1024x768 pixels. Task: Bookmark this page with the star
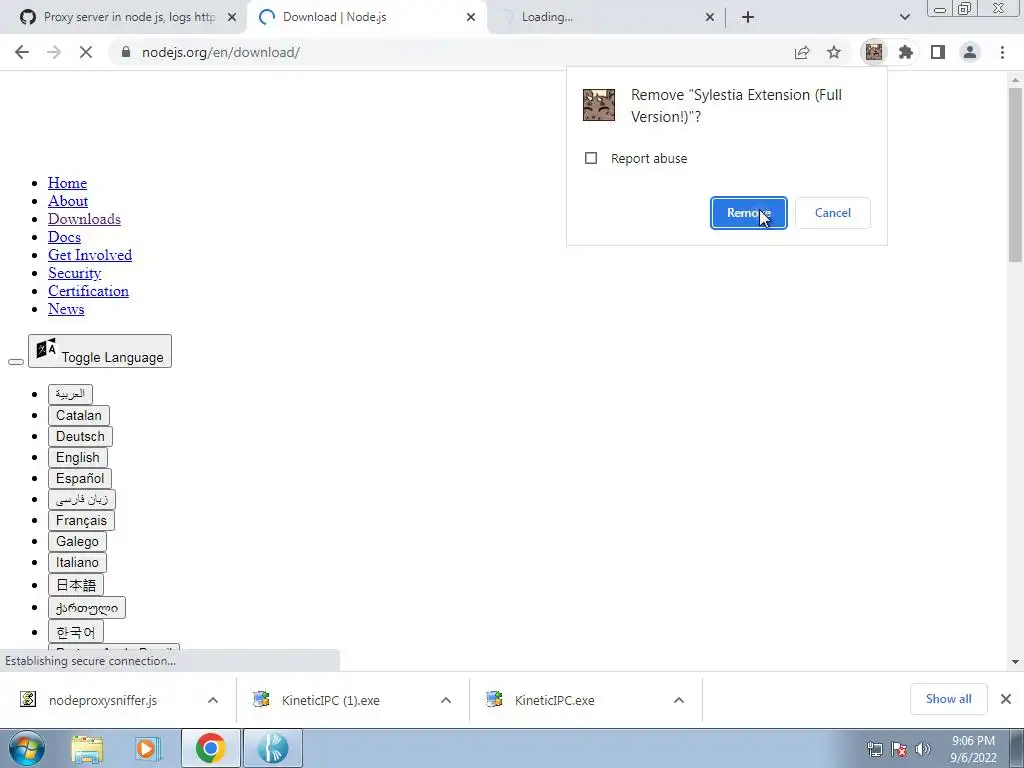pyautogui.click(x=834, y=52)
